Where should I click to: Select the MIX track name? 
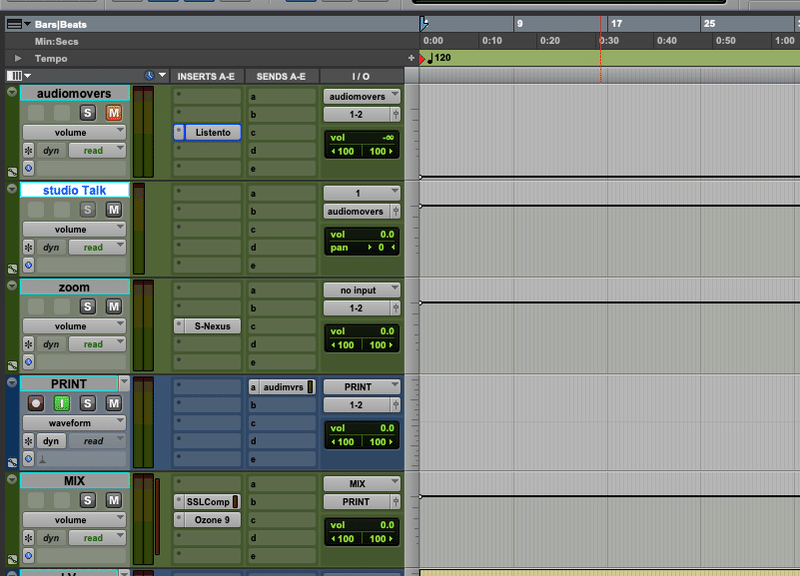click(74, 481)
